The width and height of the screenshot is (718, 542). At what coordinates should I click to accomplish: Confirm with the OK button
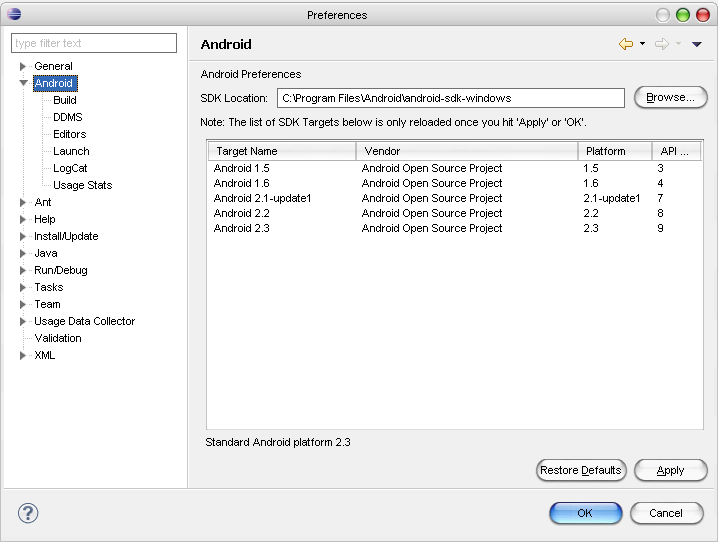pyautogui.click(x=585, y=513)
